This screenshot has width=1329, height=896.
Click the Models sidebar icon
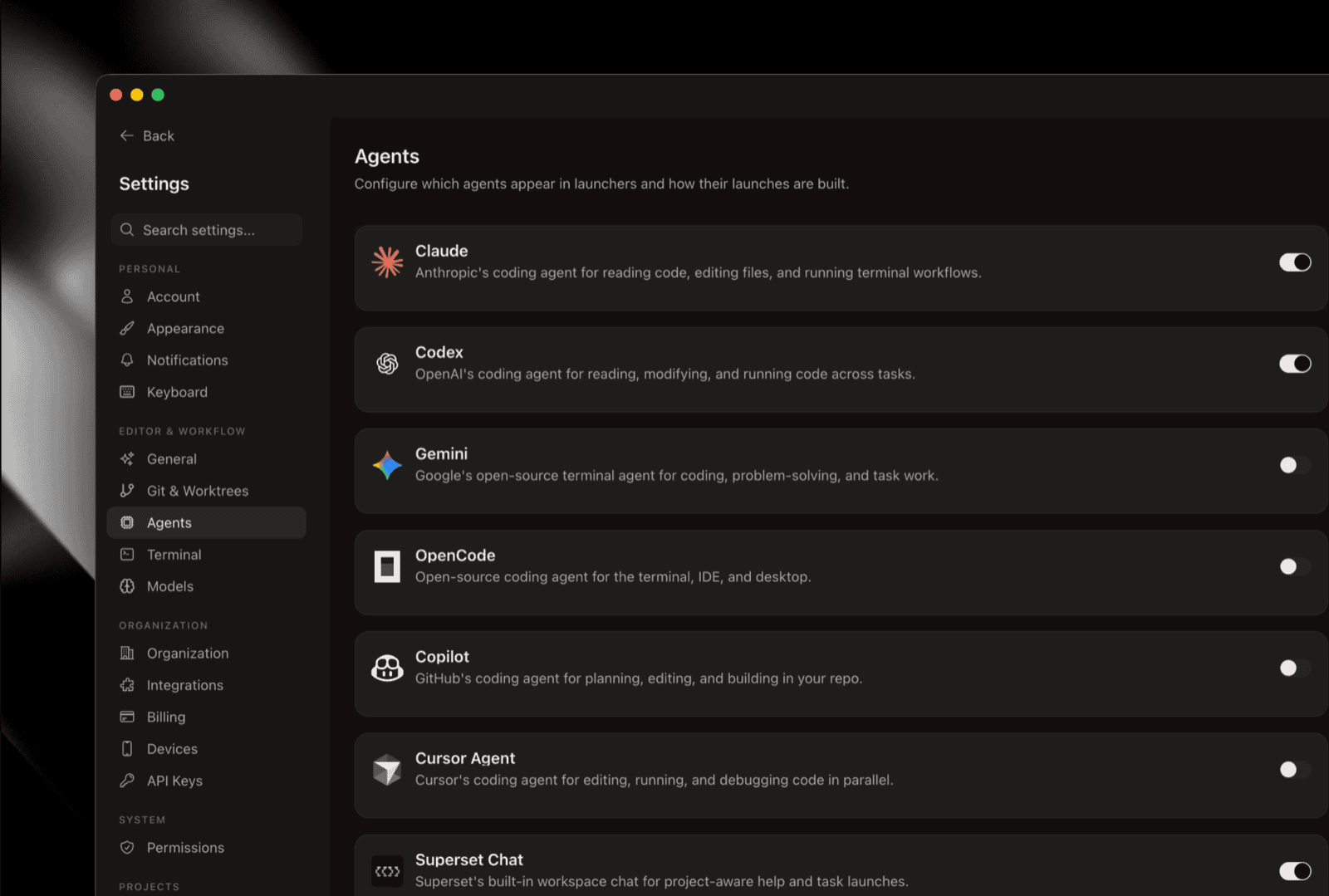pos(127,586)
